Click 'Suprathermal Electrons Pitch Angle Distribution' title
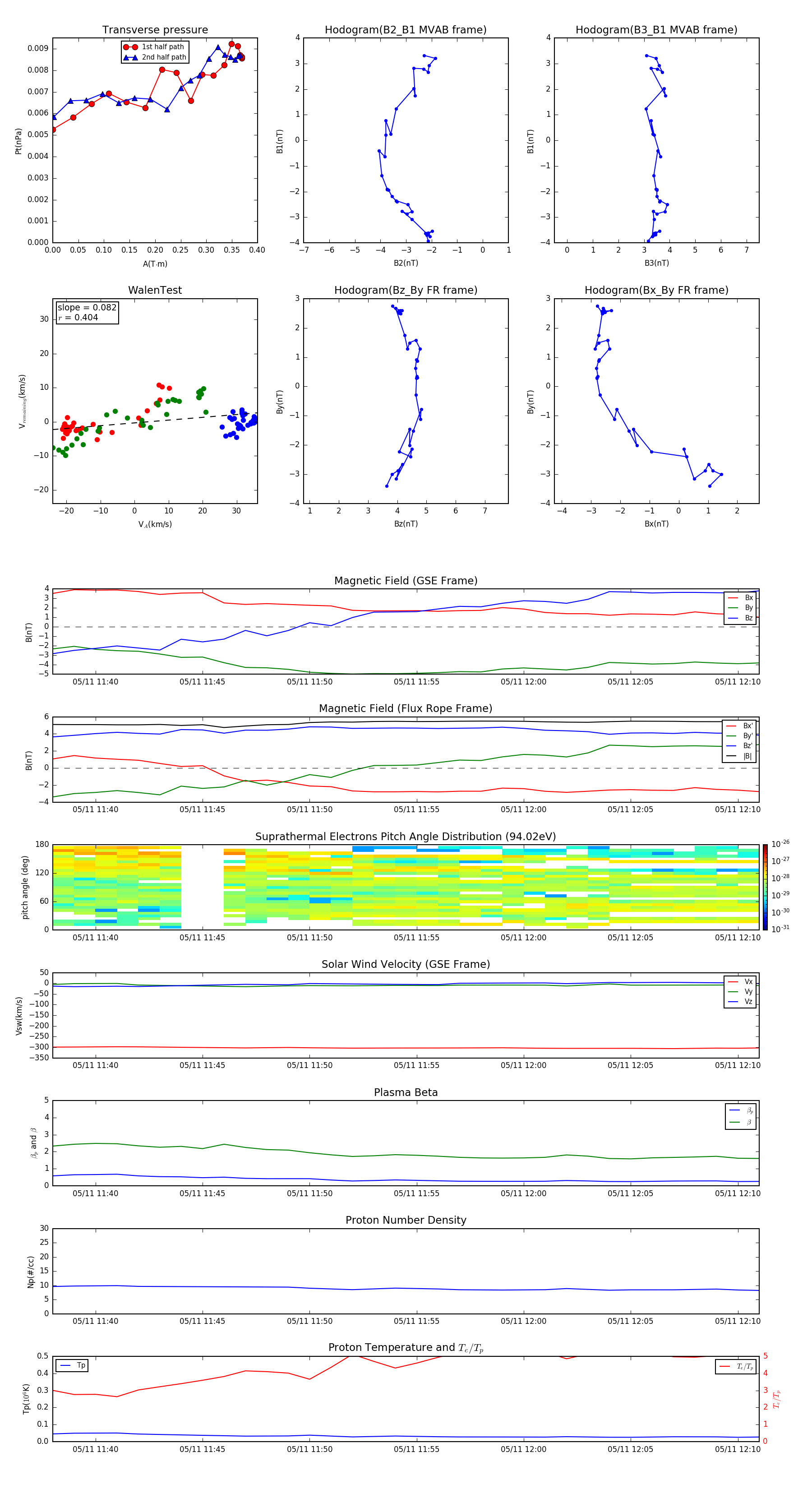812x1489 pixels. [x=406, y=837]
